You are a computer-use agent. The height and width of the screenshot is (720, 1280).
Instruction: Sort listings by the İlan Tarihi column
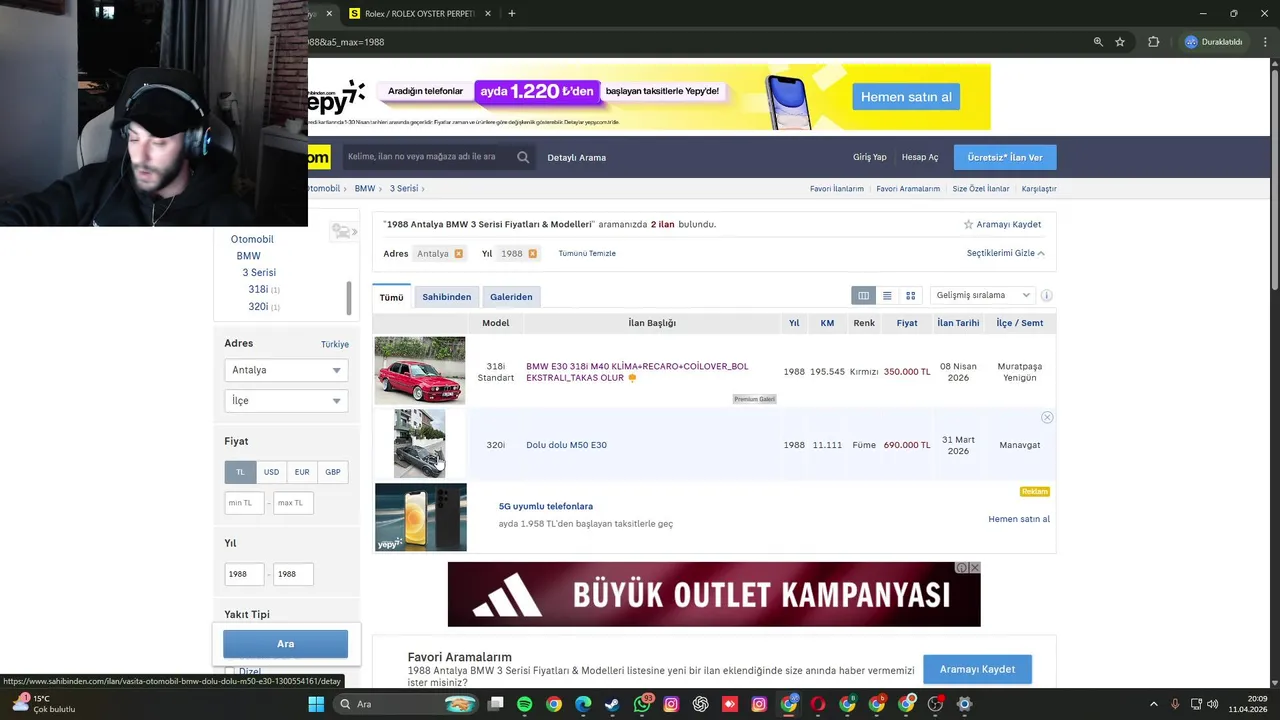tap(958, 323)
